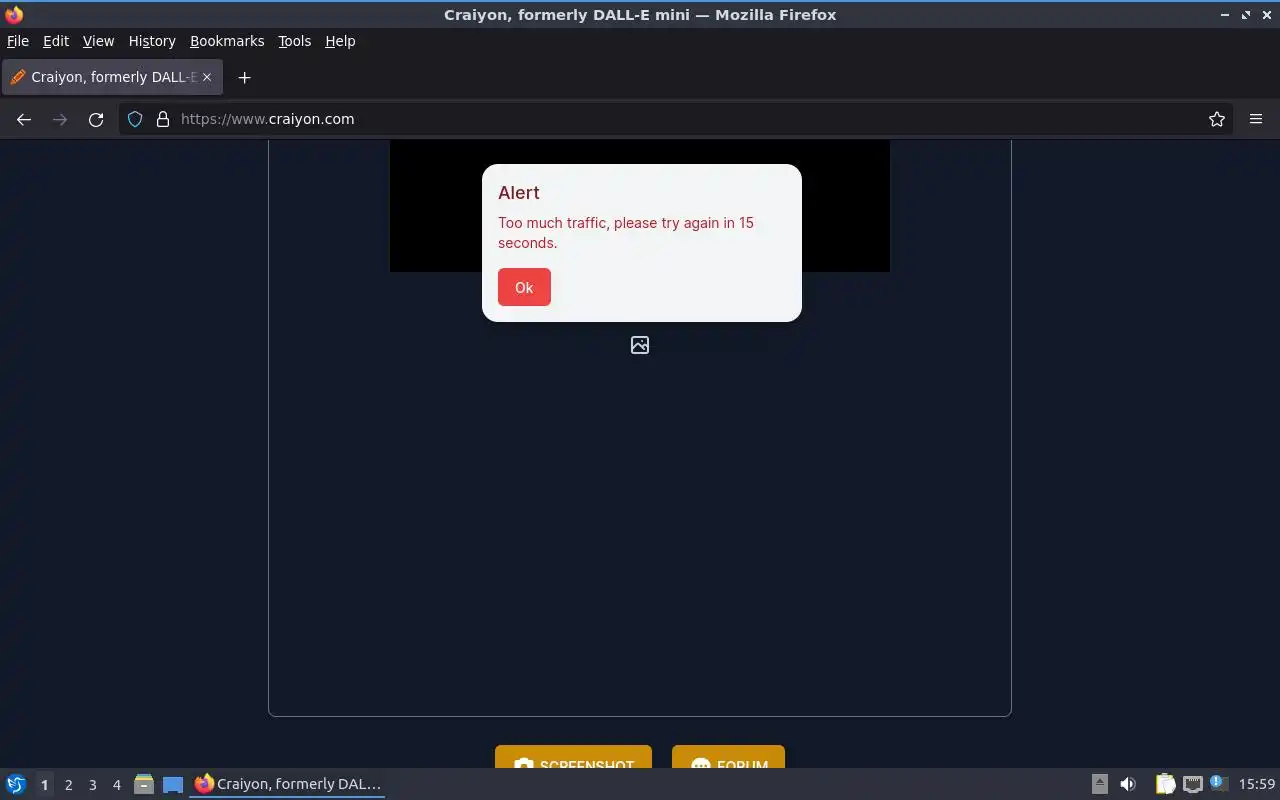This screenshot has width=1280, height=800.
Task: Switch to workspace 3
Action: [x=92, y=785]
